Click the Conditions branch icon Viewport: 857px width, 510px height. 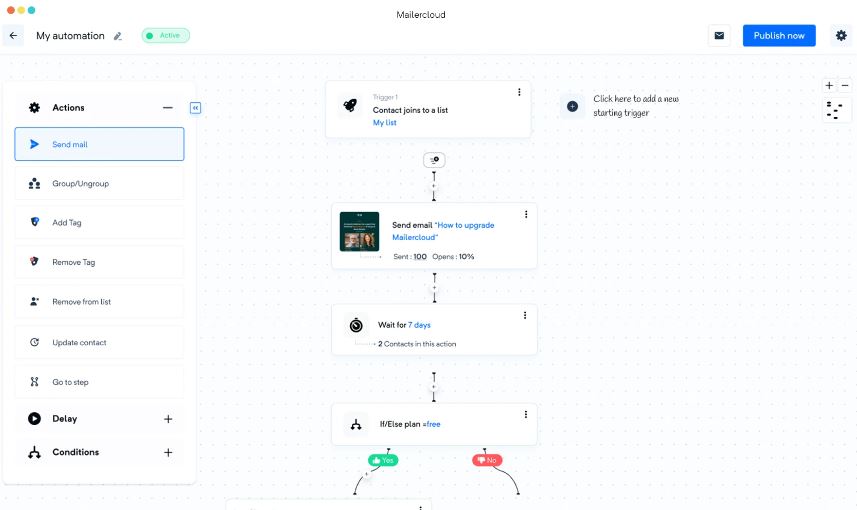(34, 452)
